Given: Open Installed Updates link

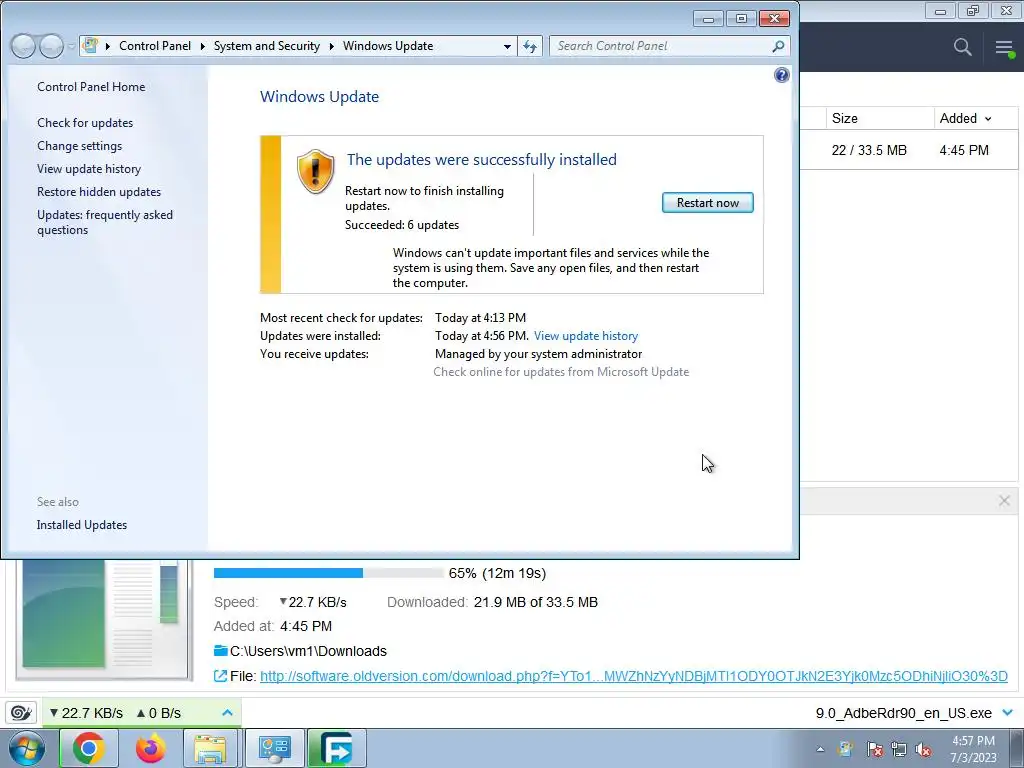Looking at the screenshot, I should point(82,524).
